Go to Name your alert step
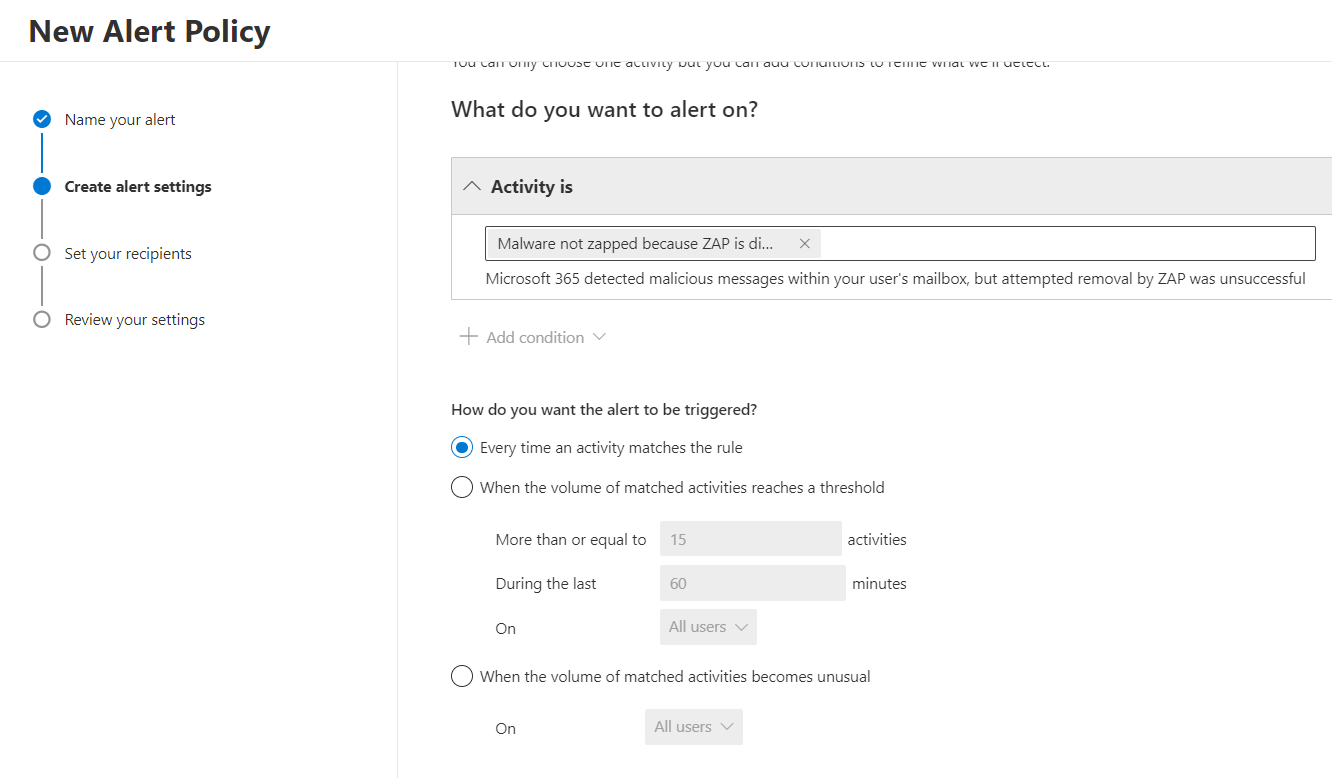 [120, 120]
